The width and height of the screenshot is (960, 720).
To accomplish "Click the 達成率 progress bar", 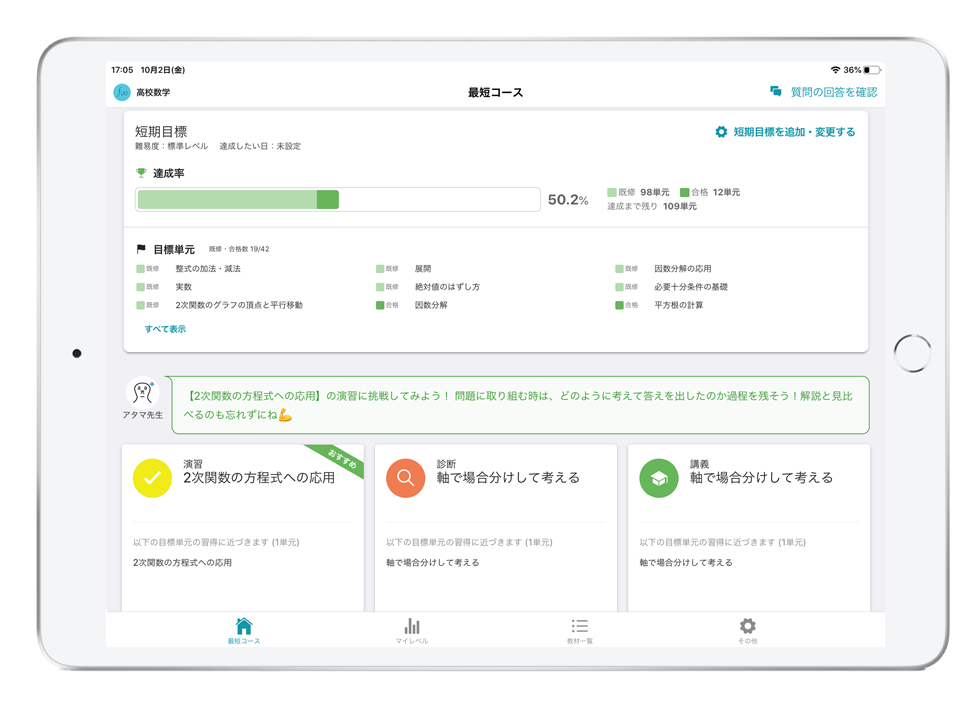I will click(x=338, y=200).
